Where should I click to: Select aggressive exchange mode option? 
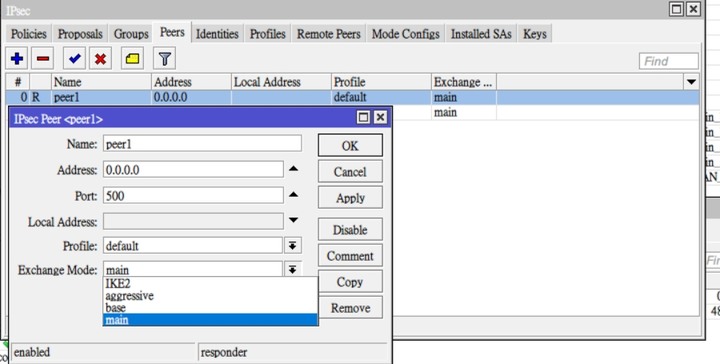(210, 296)
